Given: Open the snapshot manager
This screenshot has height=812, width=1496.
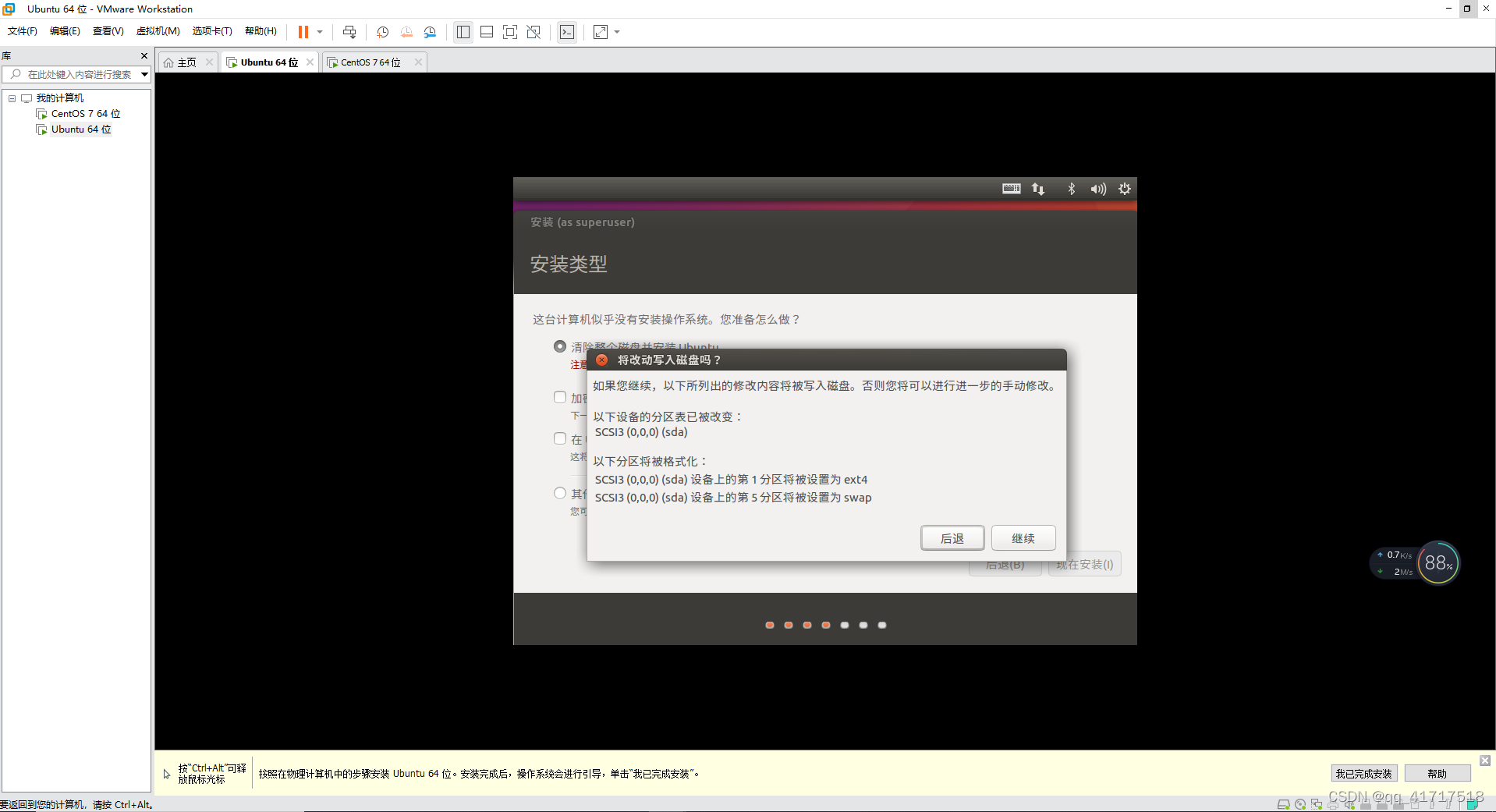Looking at the screenshot, I should click(x=430, y=32).
